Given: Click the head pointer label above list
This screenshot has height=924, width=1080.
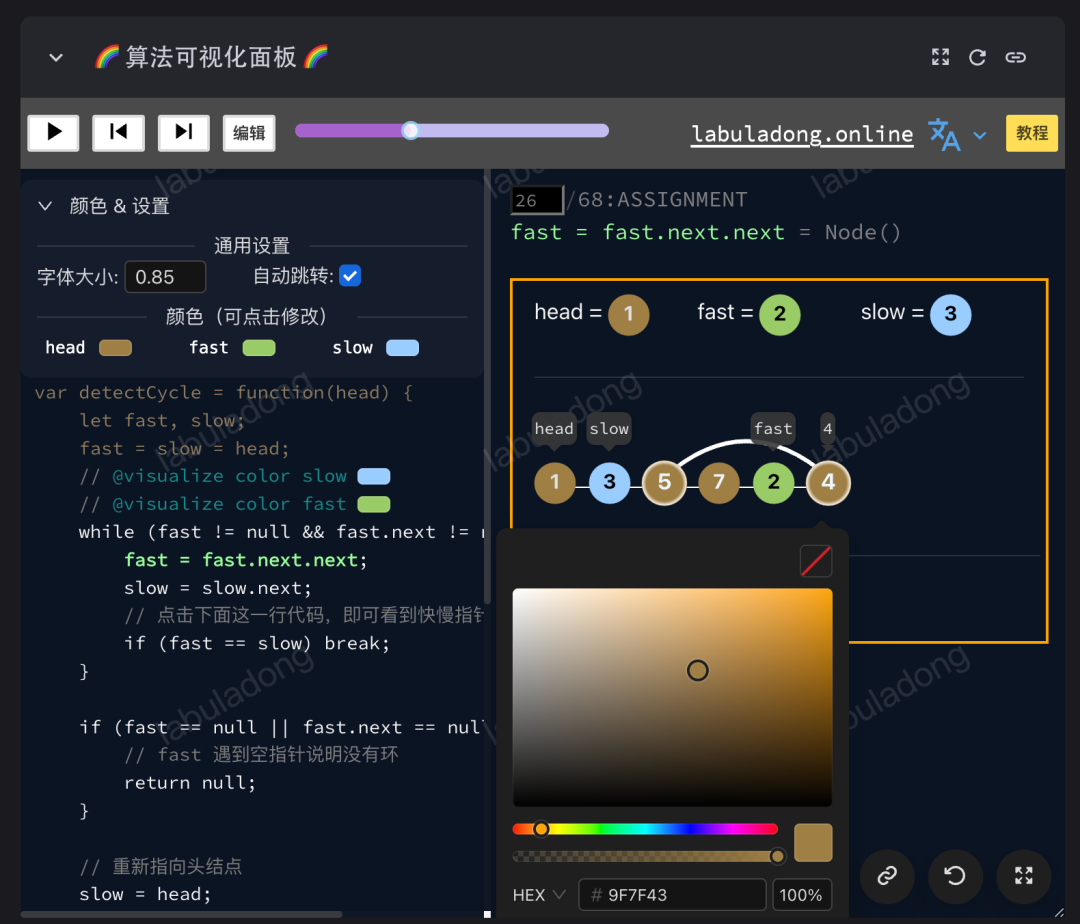Looking at the screenshot, I should pos(554,428).
